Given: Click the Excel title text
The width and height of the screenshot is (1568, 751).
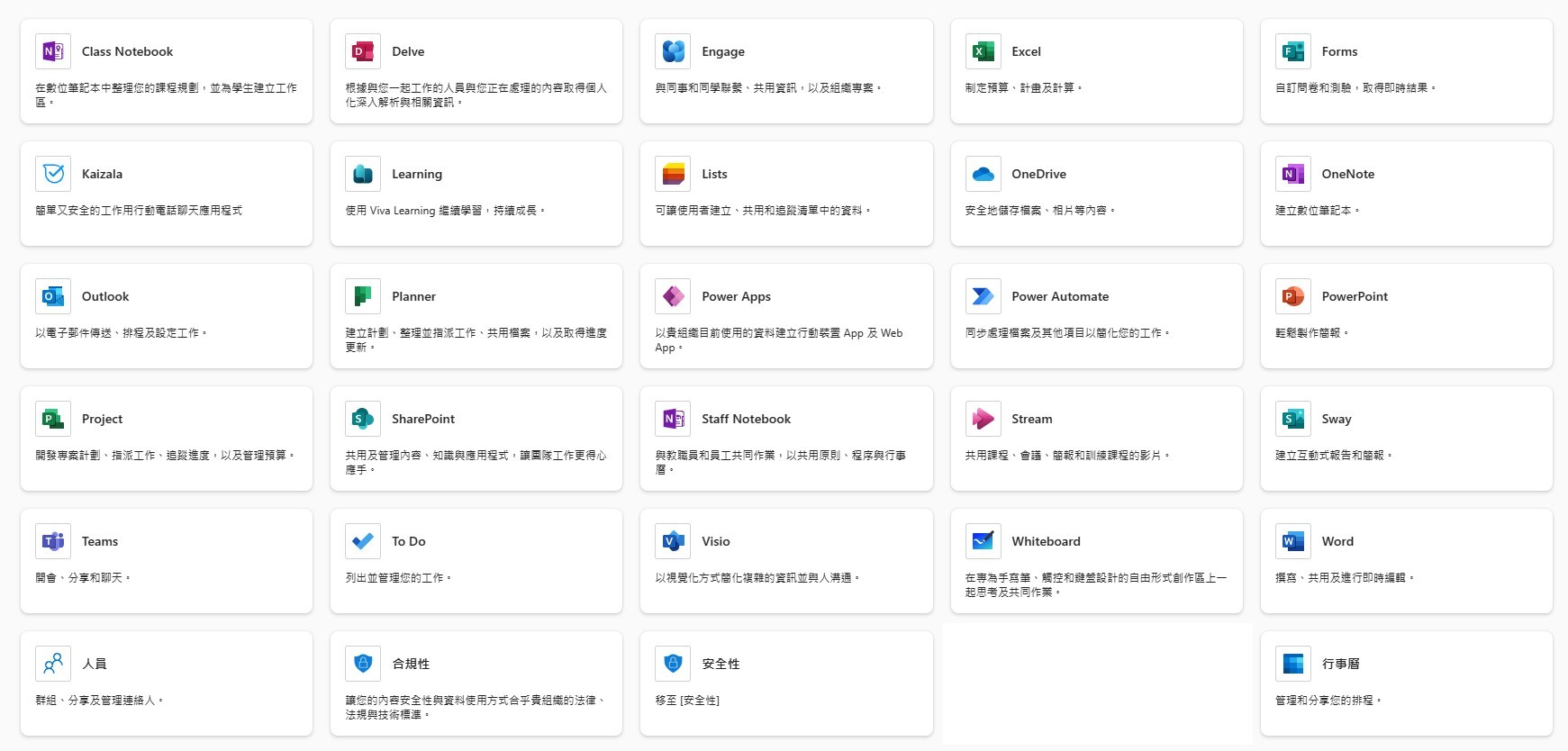Looking at the screenshot, I should tap(1026, 51).
